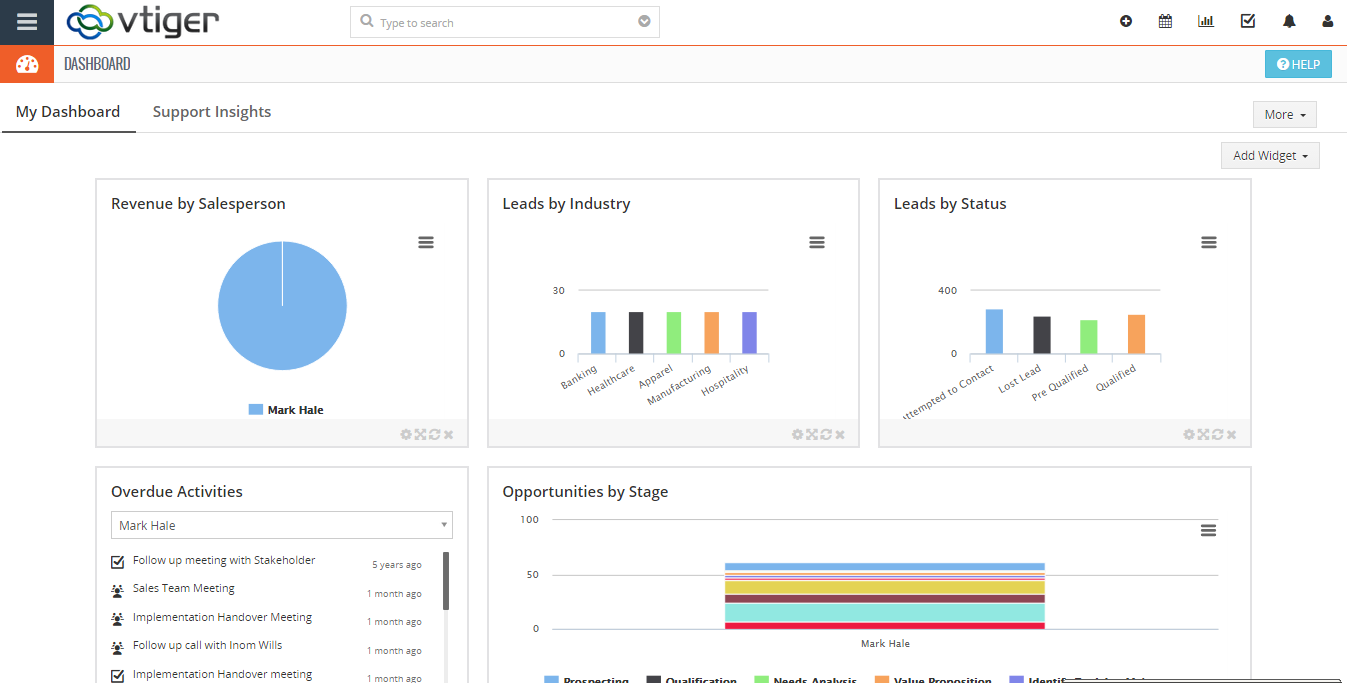Open the user profile icon
Image resolution: width=1347 pixels, height=683 pixels.
pyautogui.click(x=1328, y=21)
